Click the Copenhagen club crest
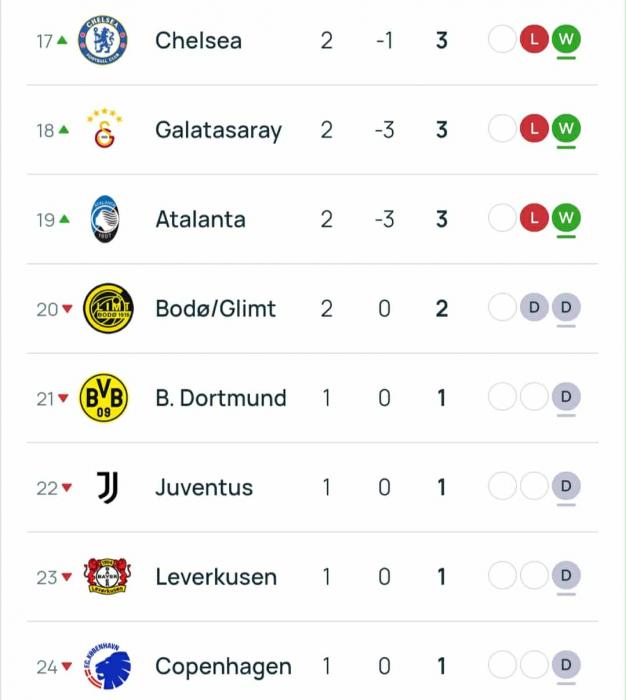 click(106, 665)
